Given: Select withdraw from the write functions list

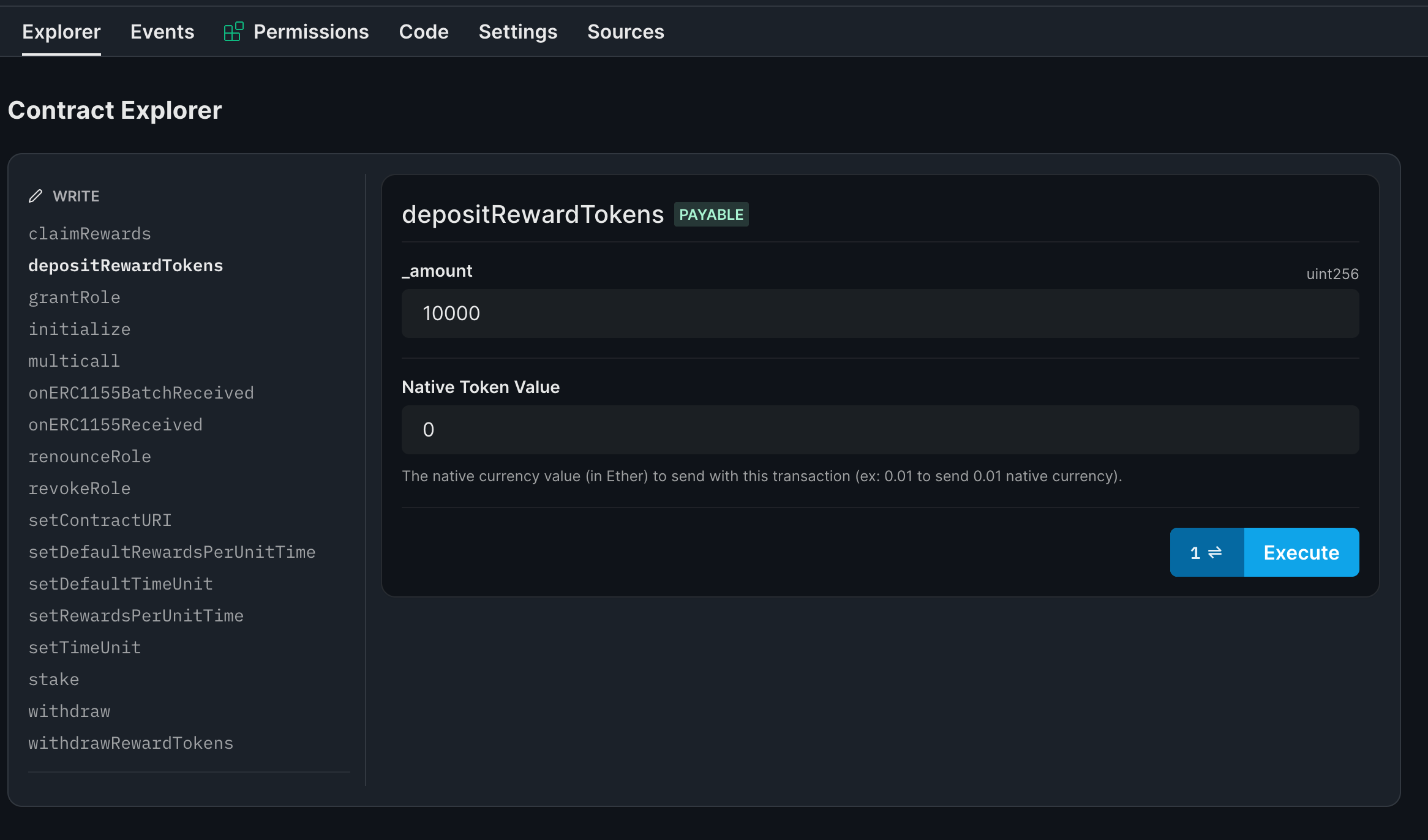Looking at the screenshot, I should click(x=68, y=711).
